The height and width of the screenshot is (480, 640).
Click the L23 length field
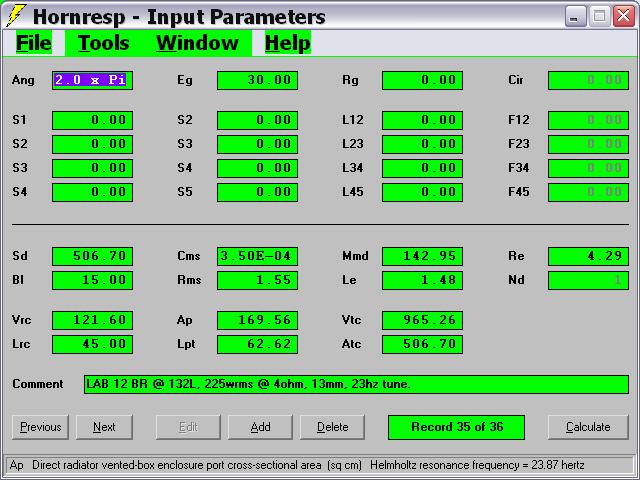(x=422, y=144)
